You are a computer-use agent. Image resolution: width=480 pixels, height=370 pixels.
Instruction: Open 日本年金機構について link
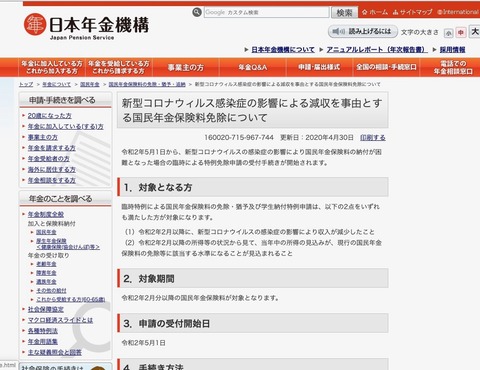coord(283,50)
